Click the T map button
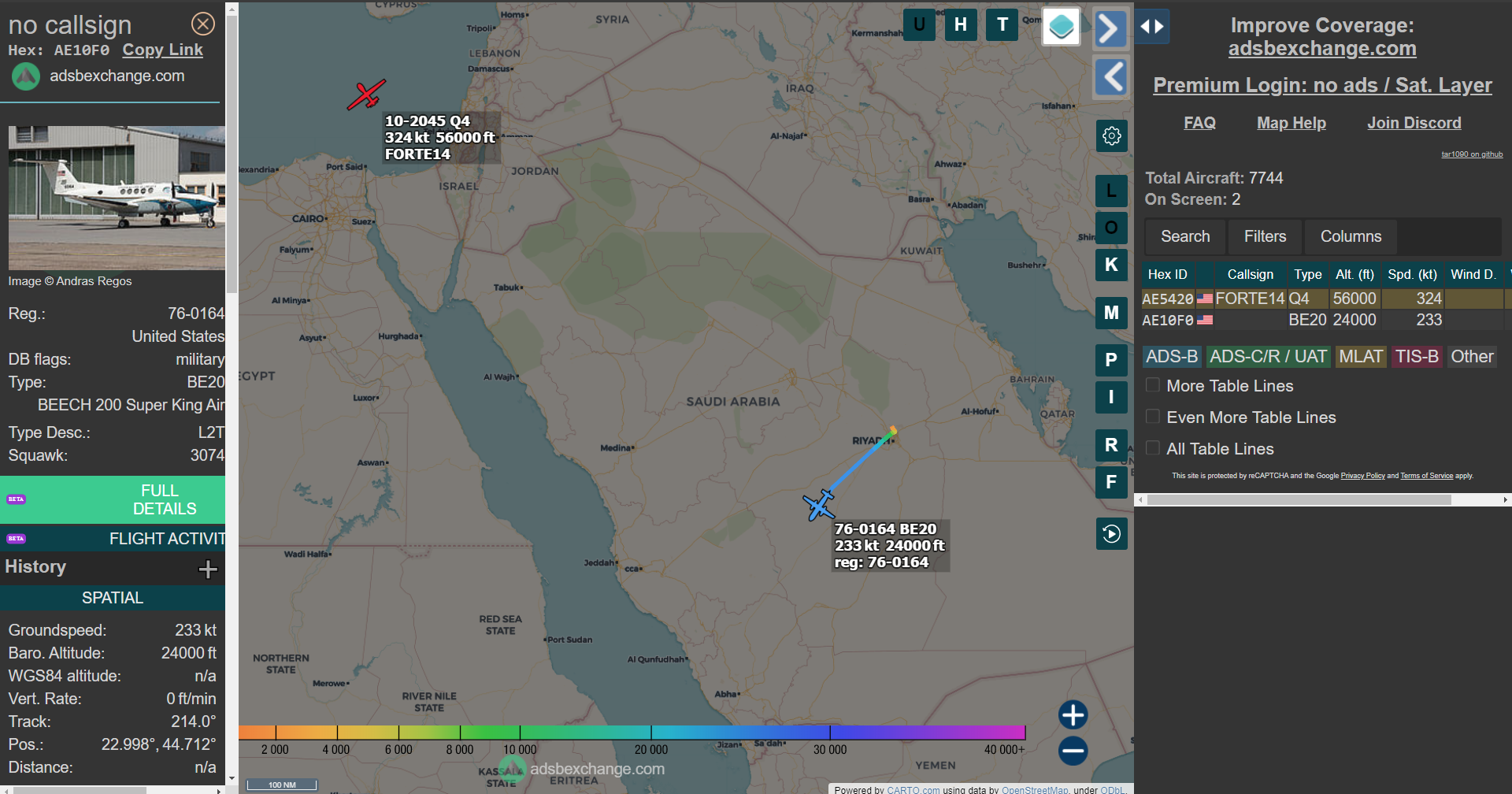1512x794 pixels. tap(1002, 25)
